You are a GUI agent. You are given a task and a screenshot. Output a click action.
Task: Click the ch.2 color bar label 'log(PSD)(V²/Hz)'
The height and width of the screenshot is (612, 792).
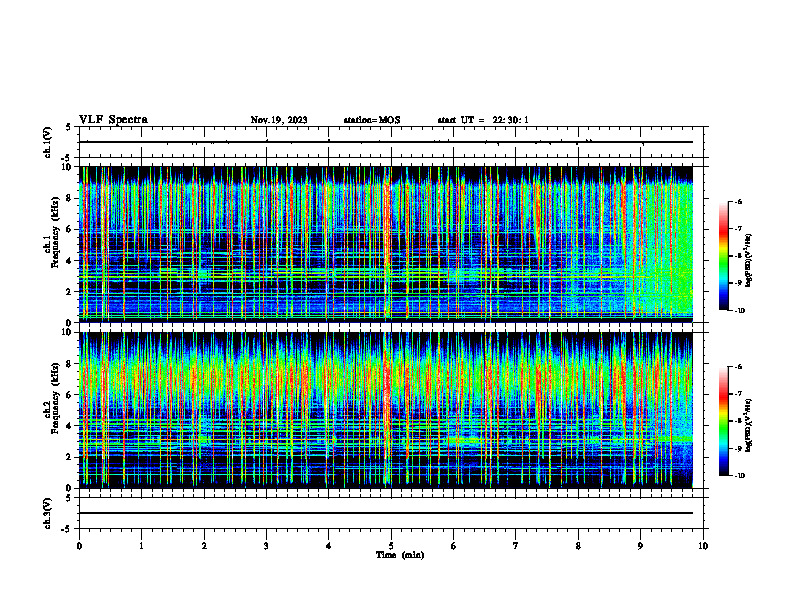pyautogui.click(x=748, y=424)
